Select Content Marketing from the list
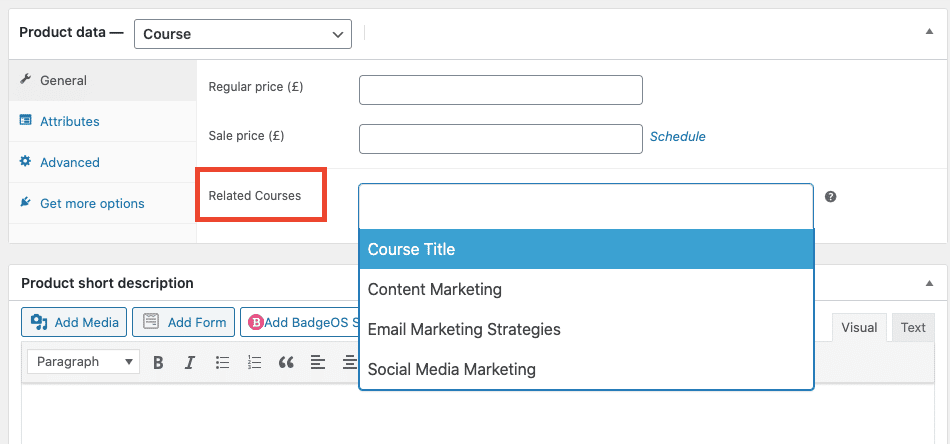The width and height of the screenshot is (950, 444). [586, 290]
